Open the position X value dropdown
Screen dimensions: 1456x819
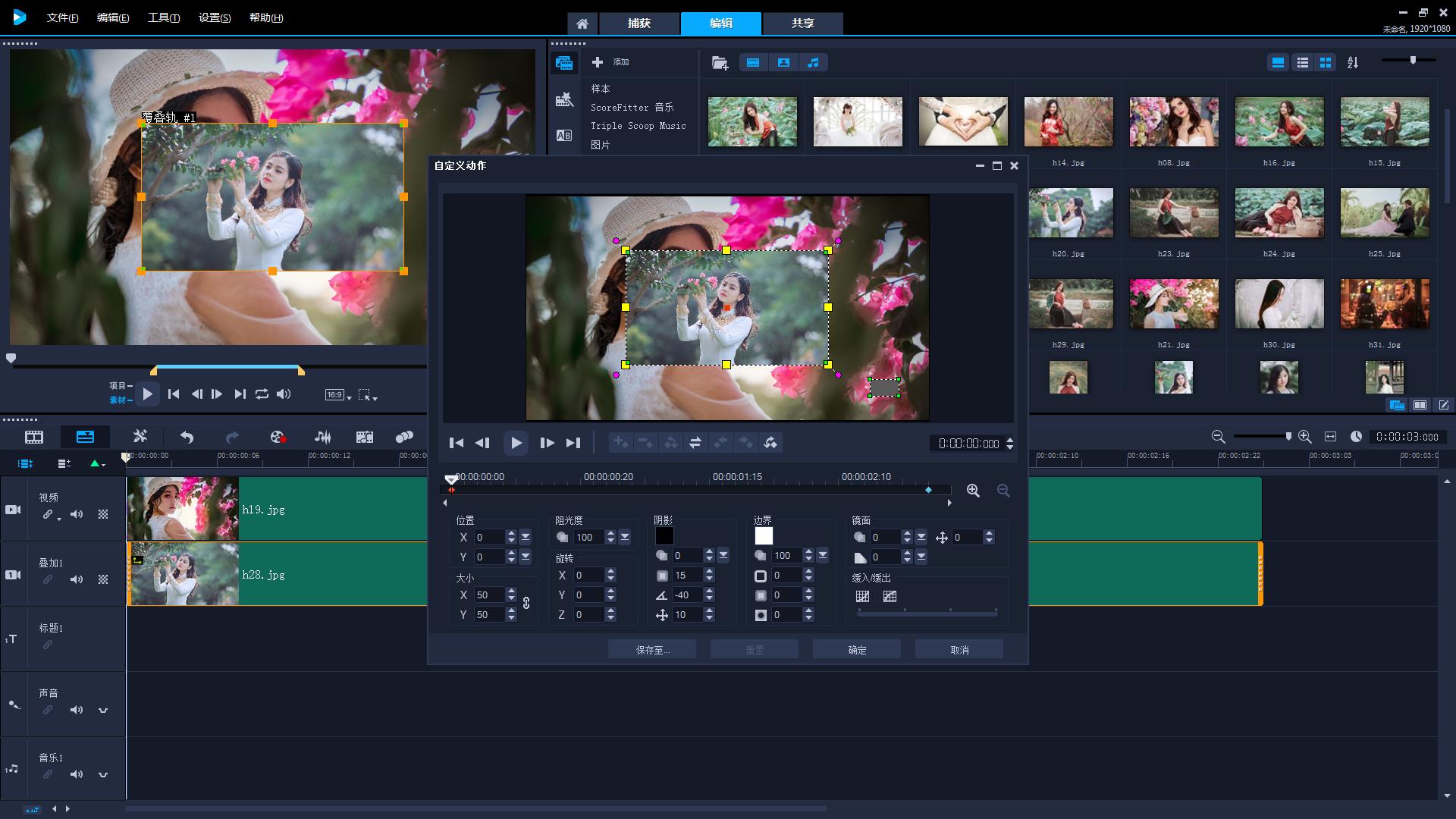click(526, 537)
